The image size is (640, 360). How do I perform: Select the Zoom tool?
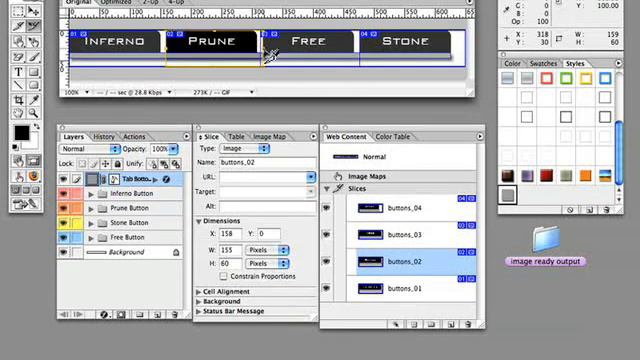click(x=33, y=113)
